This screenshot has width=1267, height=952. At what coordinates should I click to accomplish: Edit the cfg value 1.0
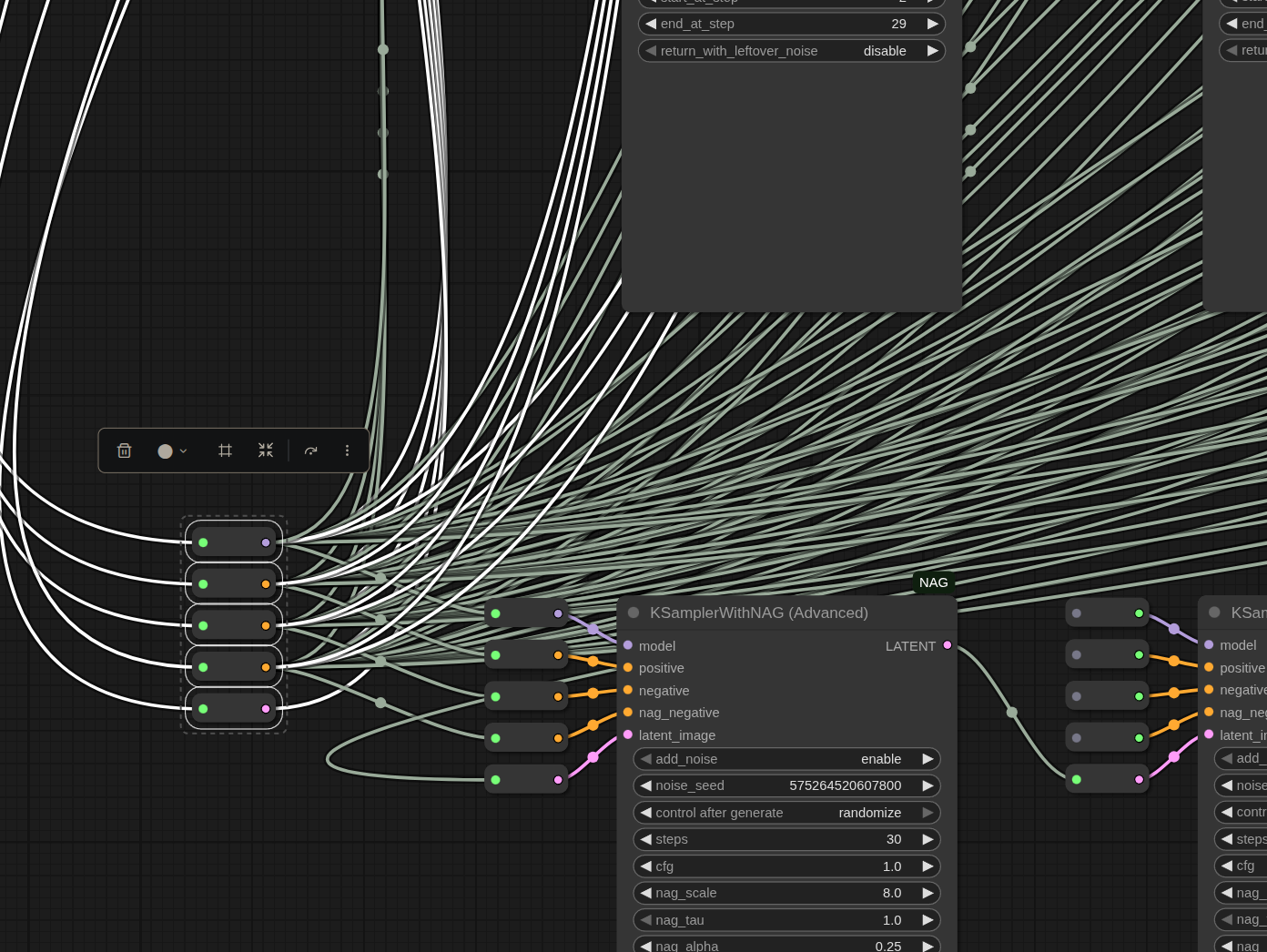tap(787, 866)
